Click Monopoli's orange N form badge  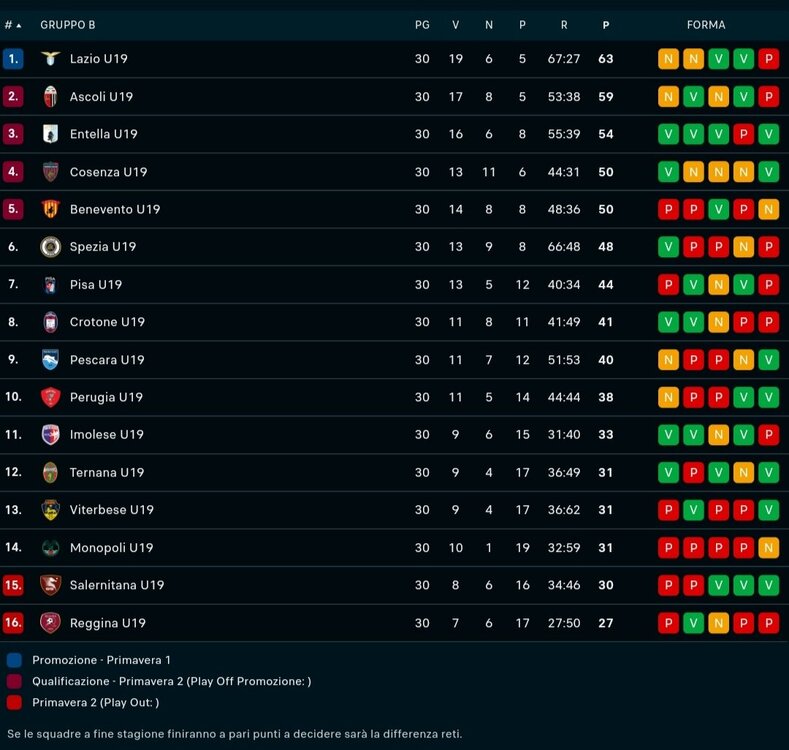point(769,548)
